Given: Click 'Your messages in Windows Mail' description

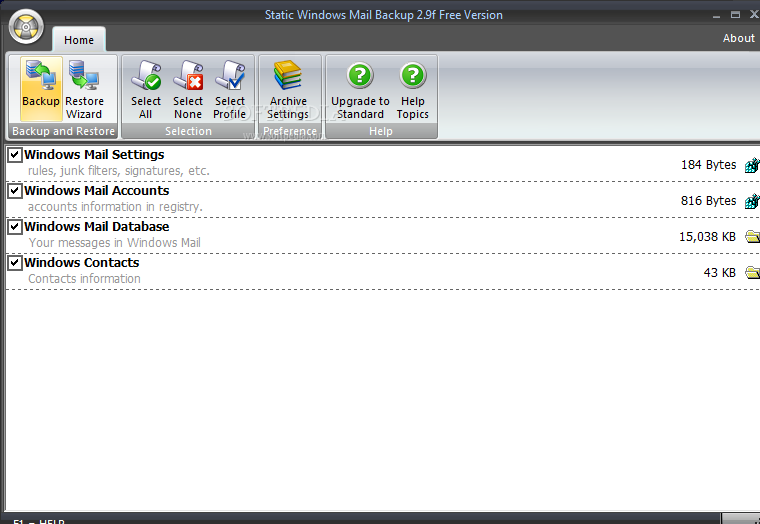Looking at the screenshot, I should [x=114, y=242].
